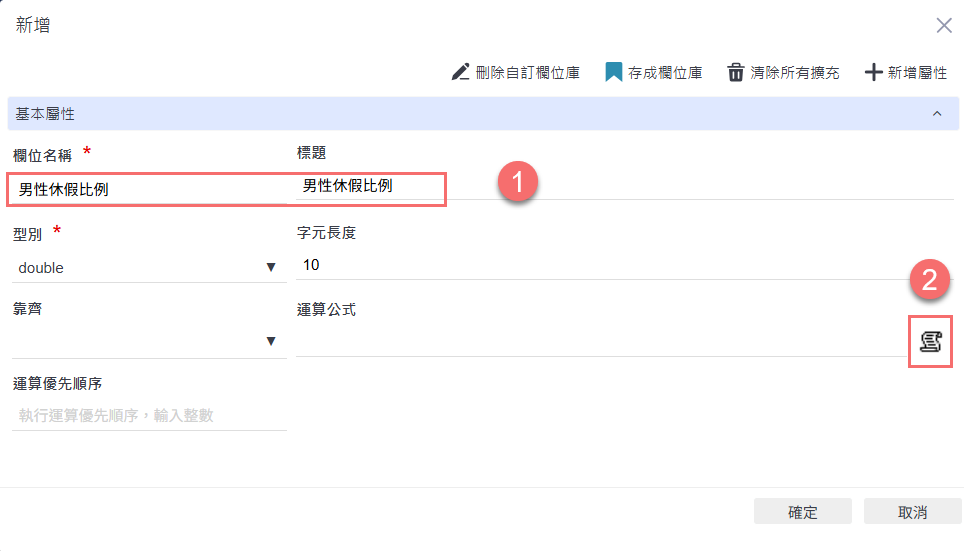
Task: Close the 新增 dialog with the X
Action: [943, 26]
